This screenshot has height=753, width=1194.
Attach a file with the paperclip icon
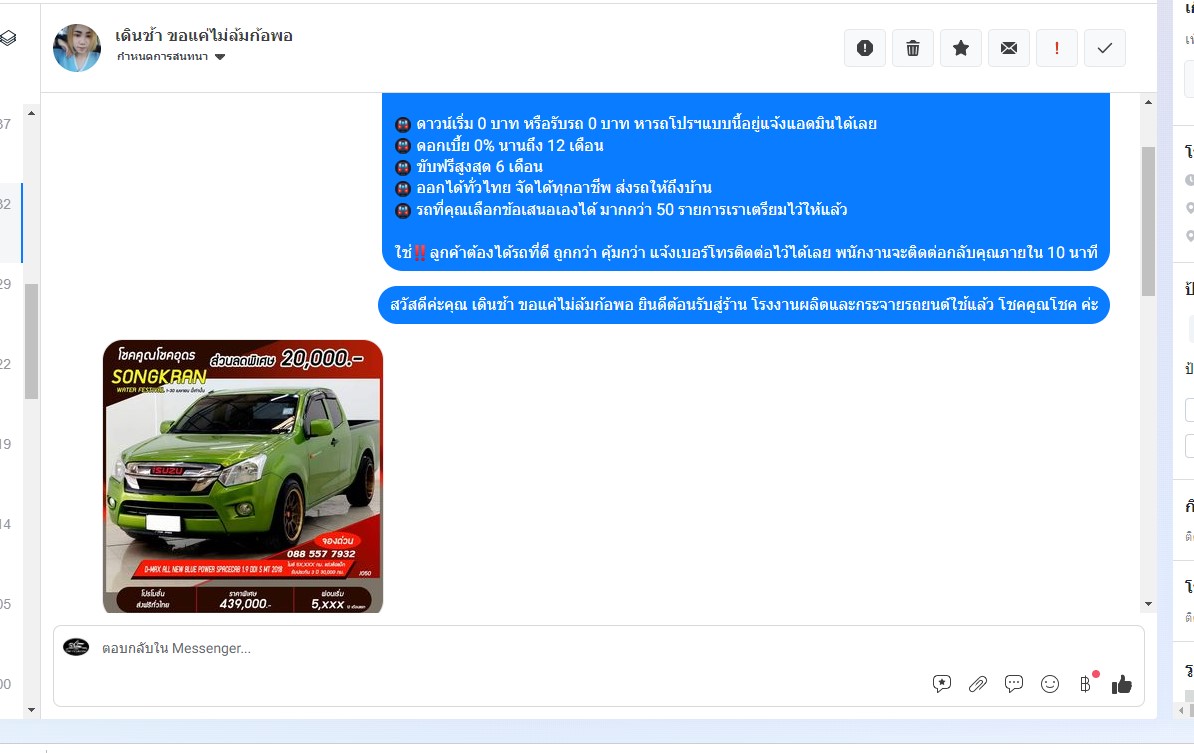click(978, 684)
